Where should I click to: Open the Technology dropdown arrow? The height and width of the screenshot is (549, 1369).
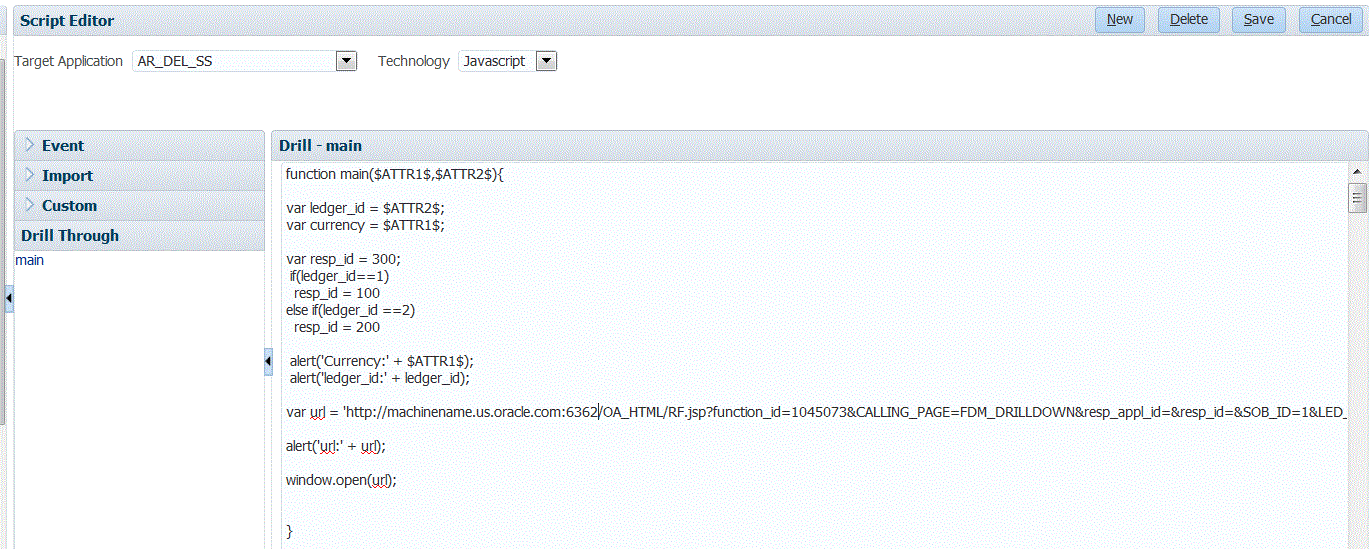click(546, 61)
